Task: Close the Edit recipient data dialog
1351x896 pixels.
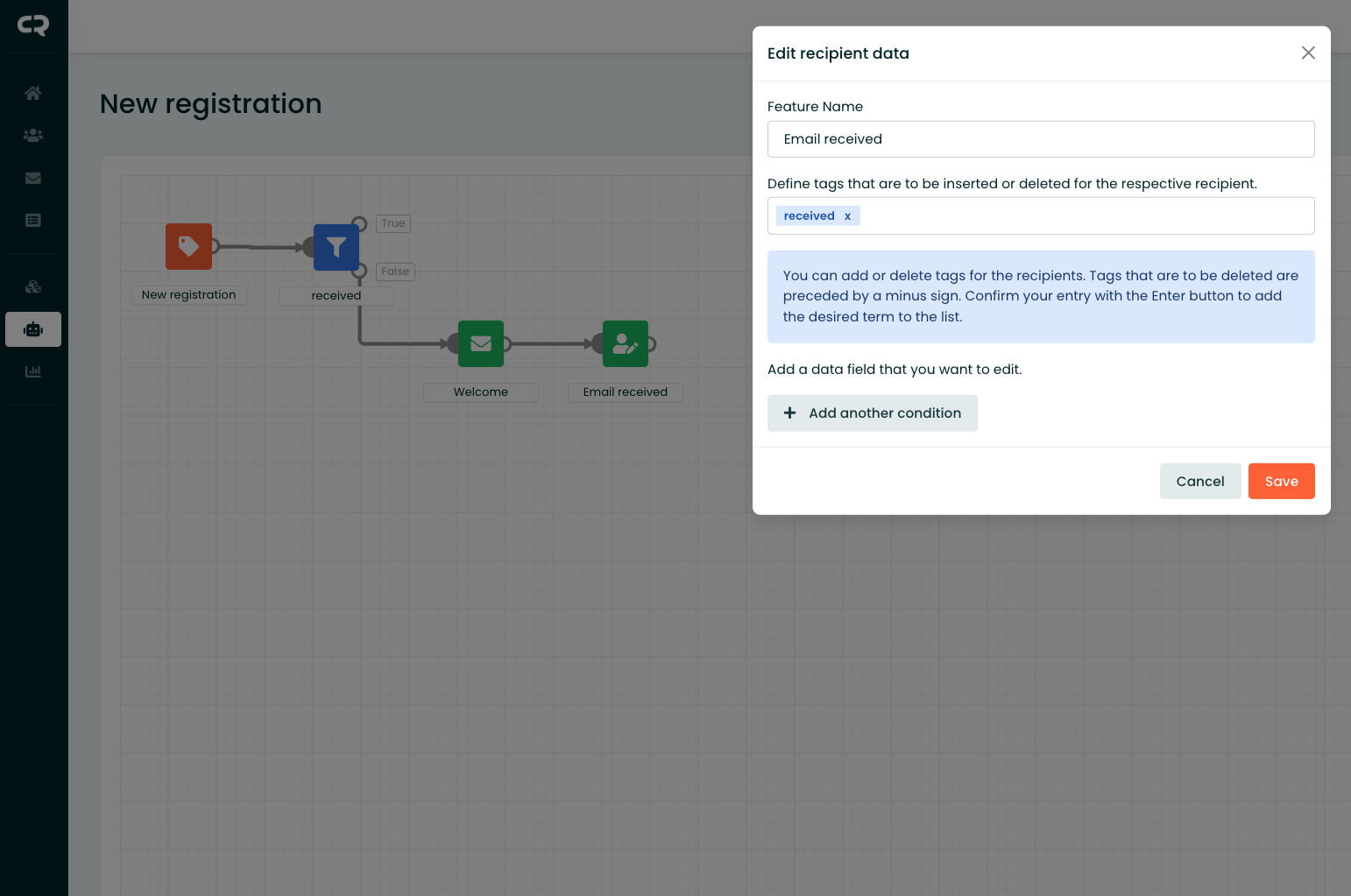Action: [1308, 53]
